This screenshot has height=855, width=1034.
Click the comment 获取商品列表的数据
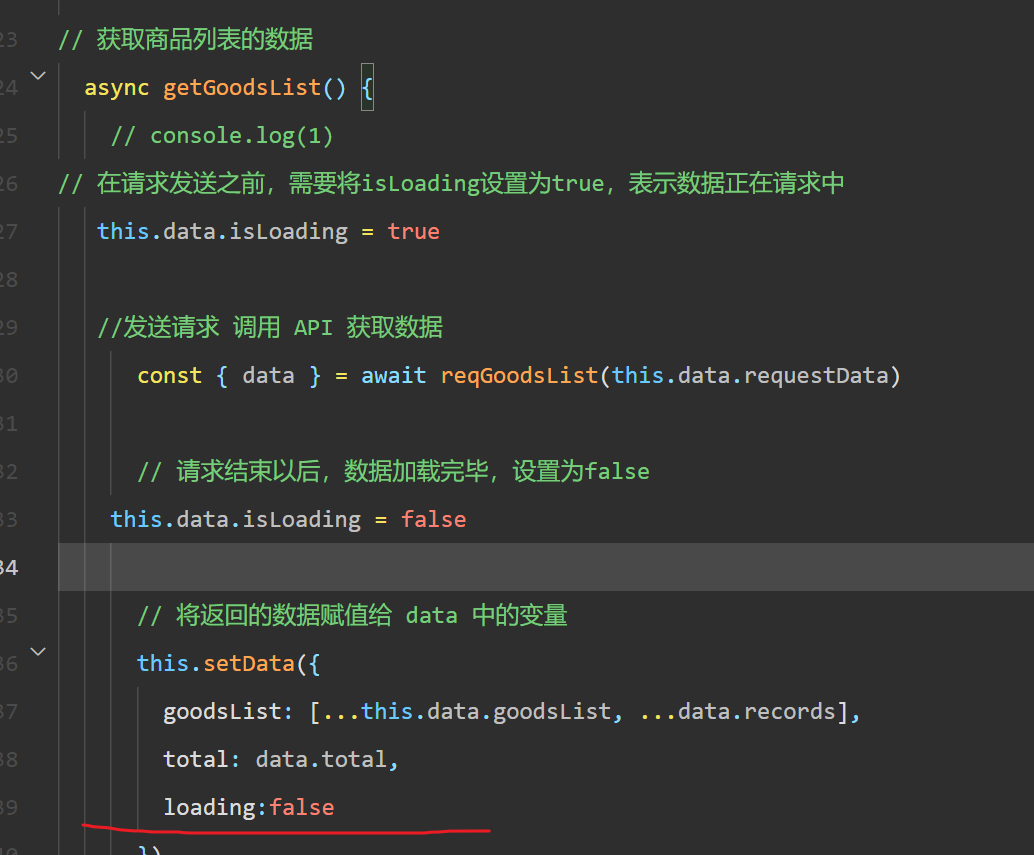[x=204, y=40]
